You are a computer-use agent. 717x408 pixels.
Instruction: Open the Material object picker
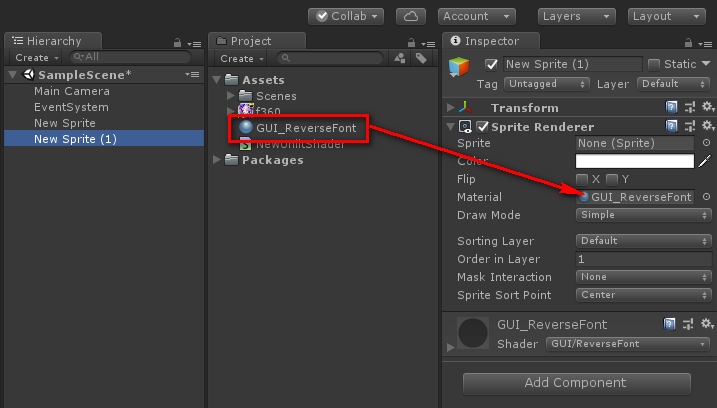pos(706,197)
